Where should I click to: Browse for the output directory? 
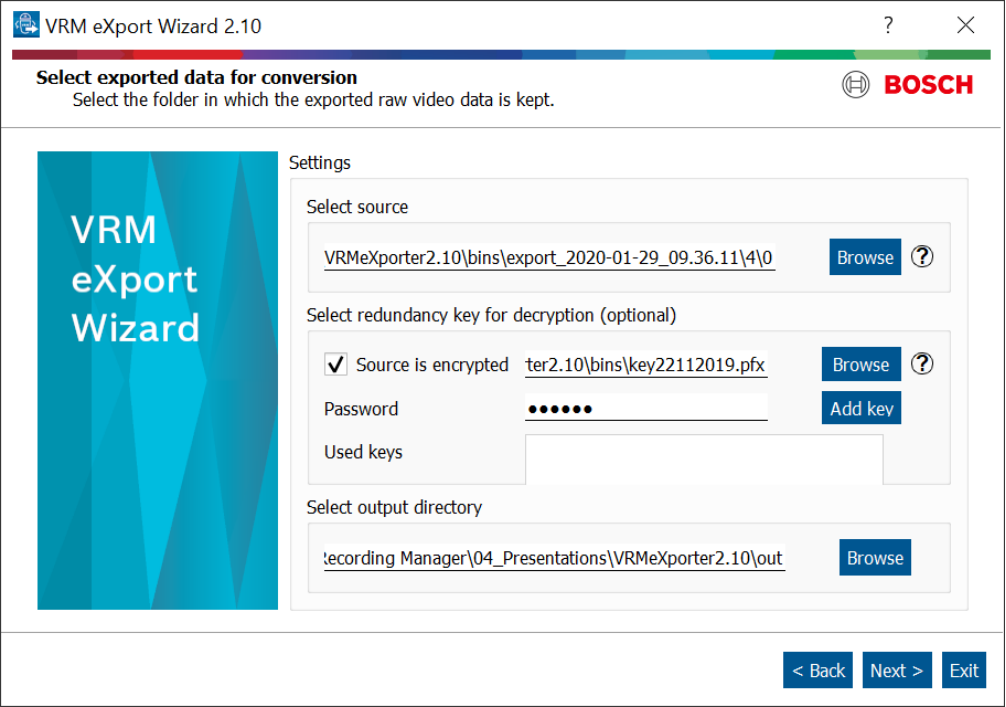[874, 557]
